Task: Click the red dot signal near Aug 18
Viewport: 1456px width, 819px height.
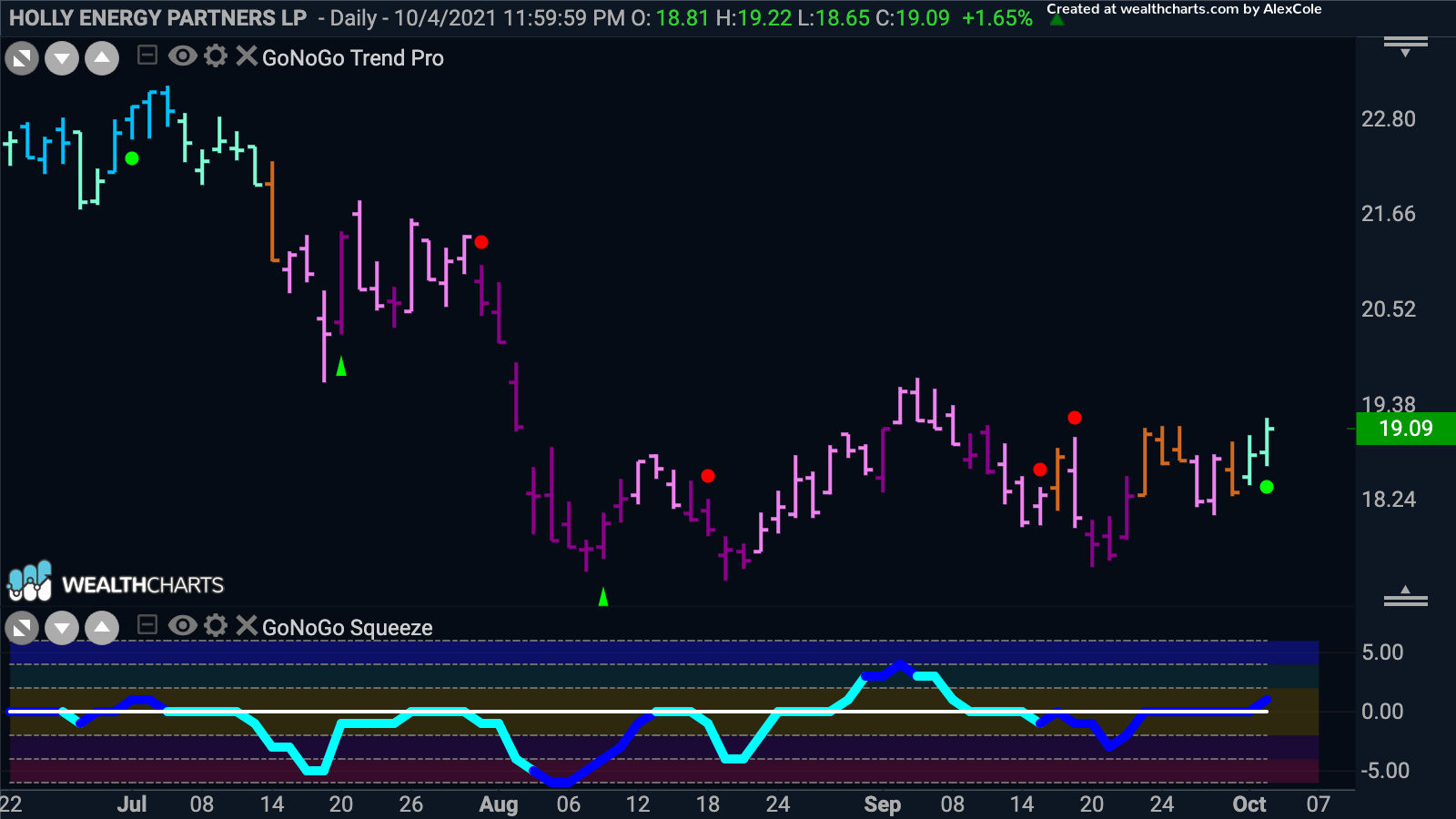Action: click(708, 476)
